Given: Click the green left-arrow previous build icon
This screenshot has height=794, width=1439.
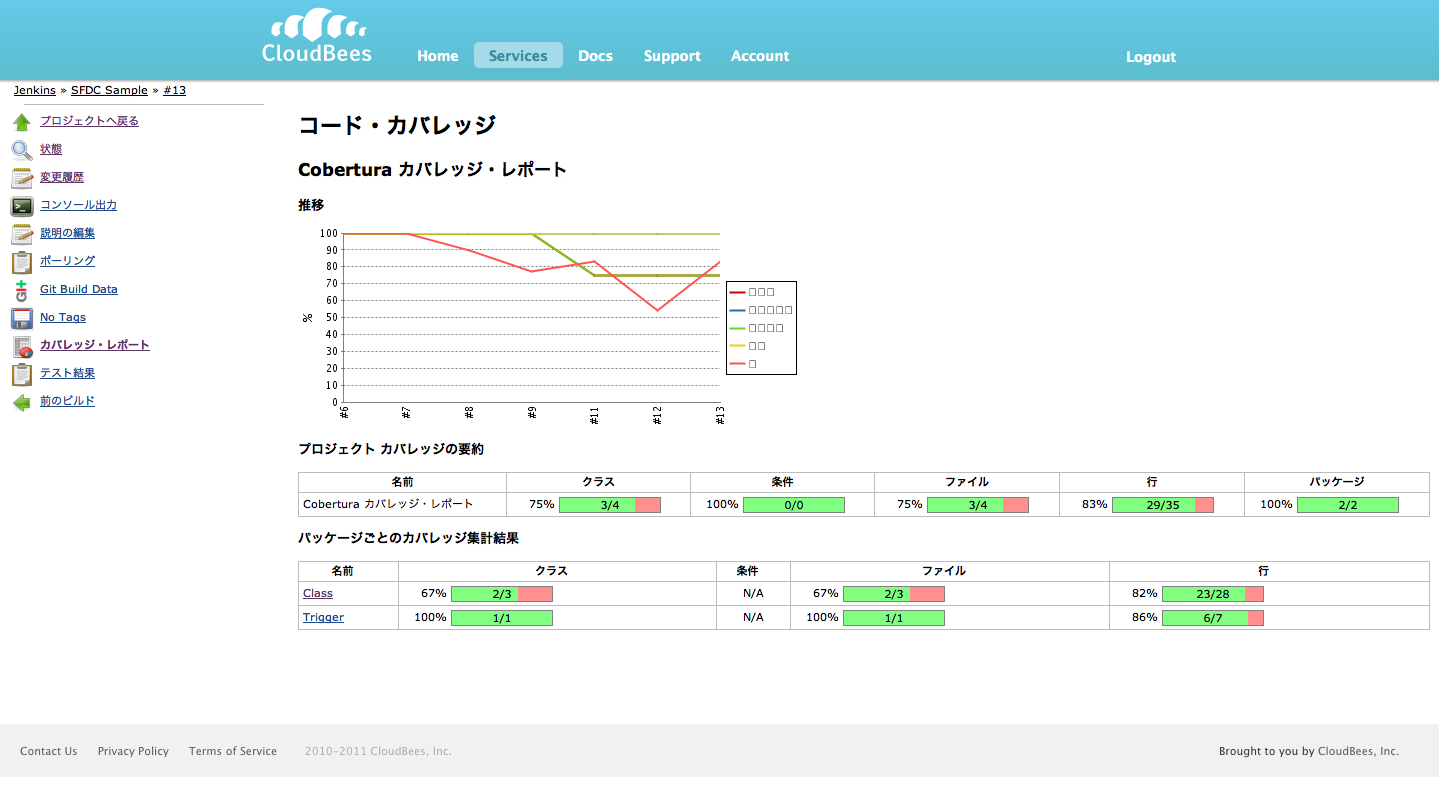Looking at the screenshot, I should pos(21,403).
